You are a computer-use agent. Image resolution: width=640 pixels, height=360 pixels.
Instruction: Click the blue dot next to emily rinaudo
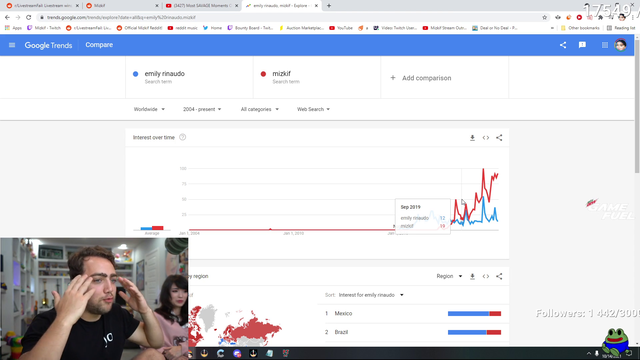click(136, 74)
